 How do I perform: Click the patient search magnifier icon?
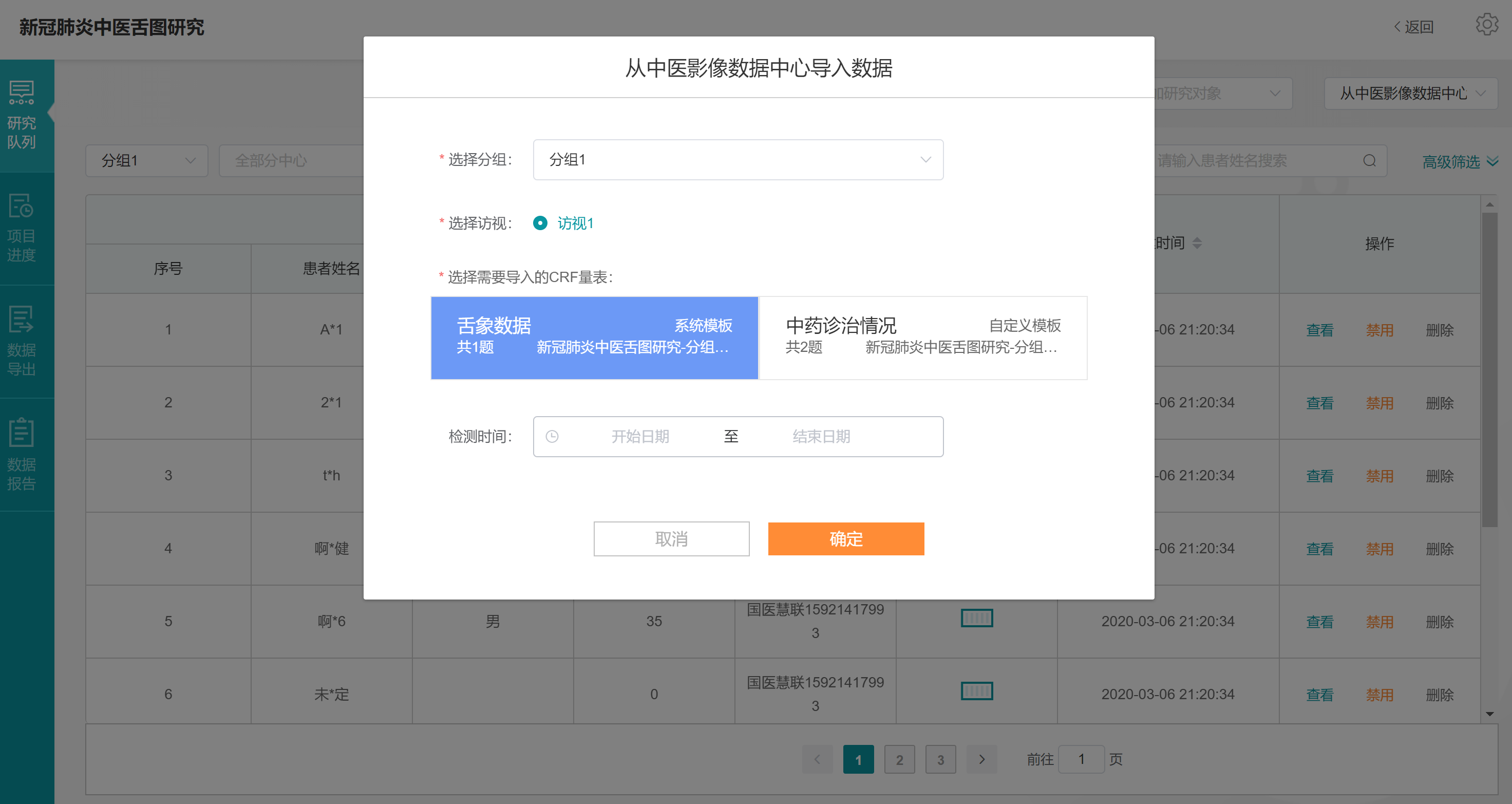1369,161
